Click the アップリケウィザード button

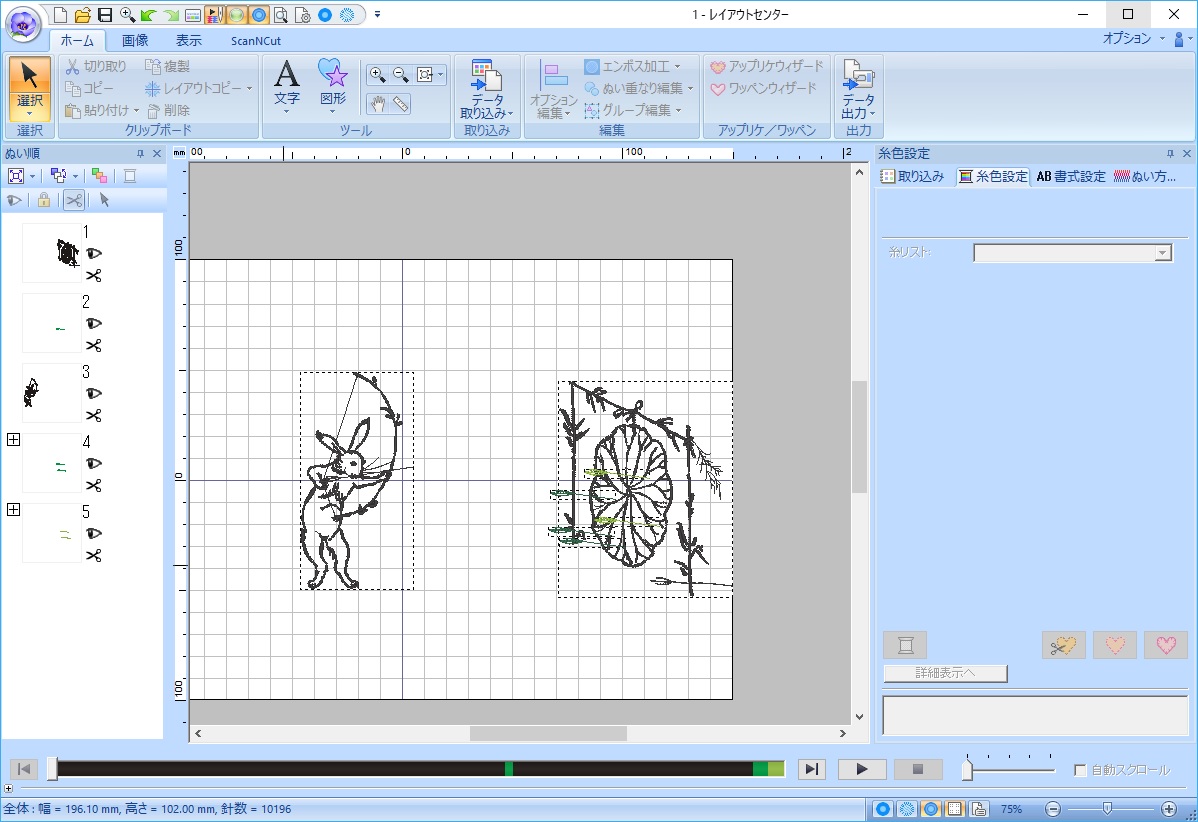pos(766,66)
